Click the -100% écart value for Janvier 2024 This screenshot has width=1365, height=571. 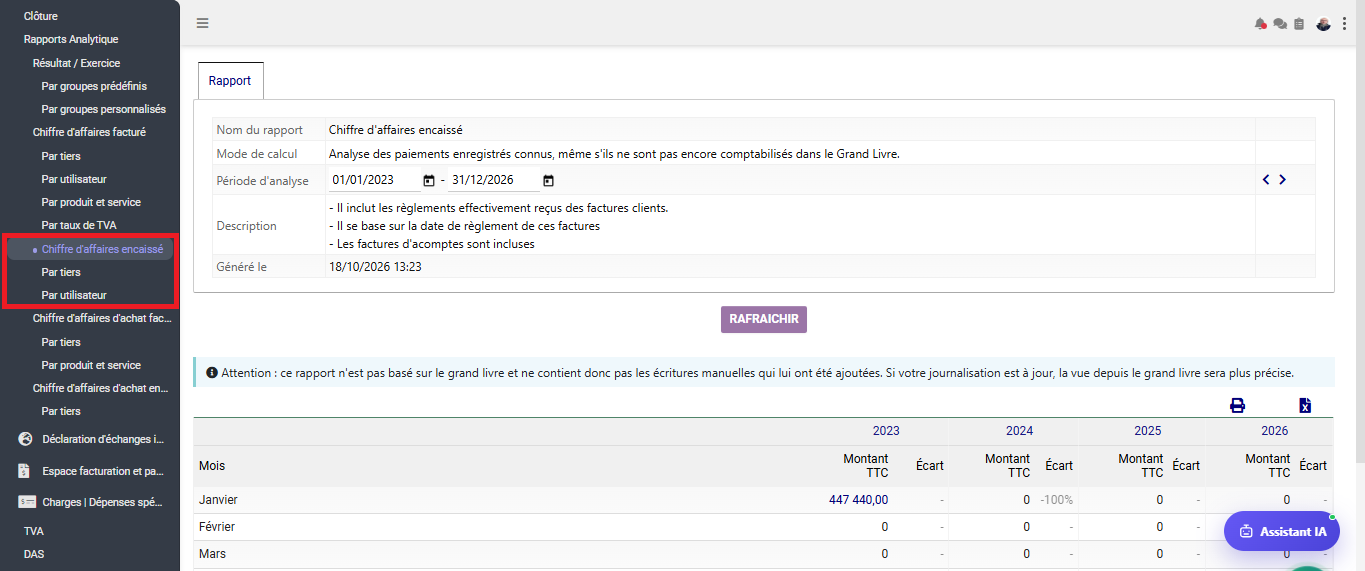[x=1056, y=500]
